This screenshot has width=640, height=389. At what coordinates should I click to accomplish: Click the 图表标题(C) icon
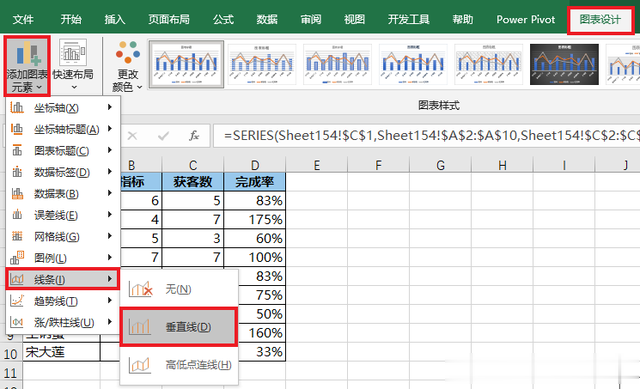point(17,151)
